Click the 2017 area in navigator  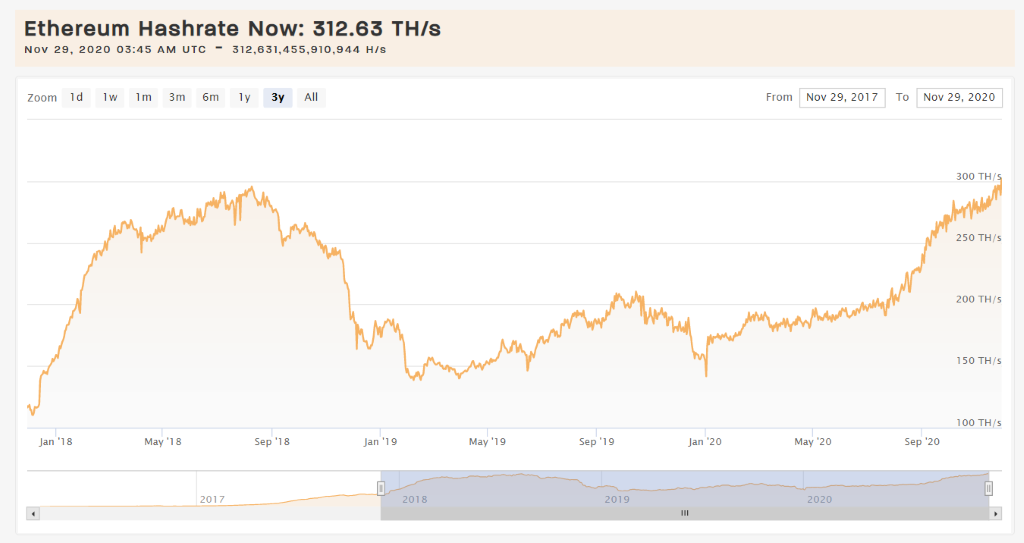coord(212,498)
